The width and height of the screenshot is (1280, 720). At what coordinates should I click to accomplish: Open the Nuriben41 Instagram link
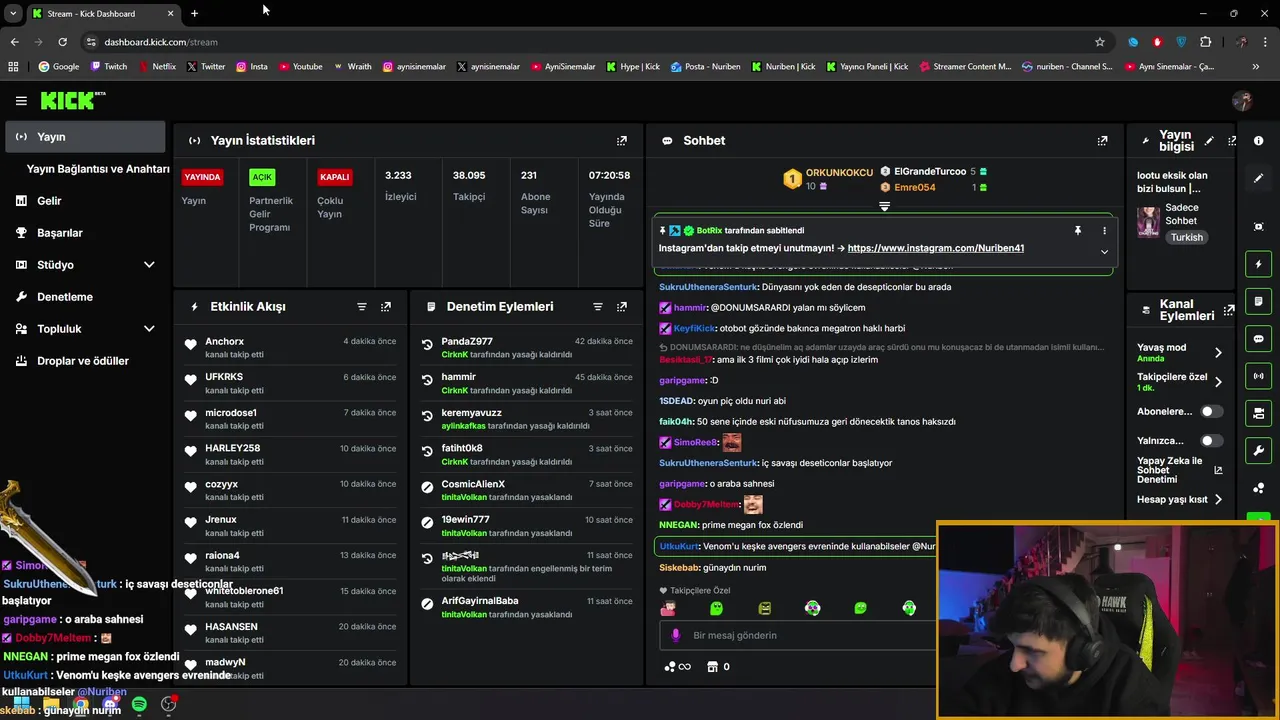click(936, 248)
